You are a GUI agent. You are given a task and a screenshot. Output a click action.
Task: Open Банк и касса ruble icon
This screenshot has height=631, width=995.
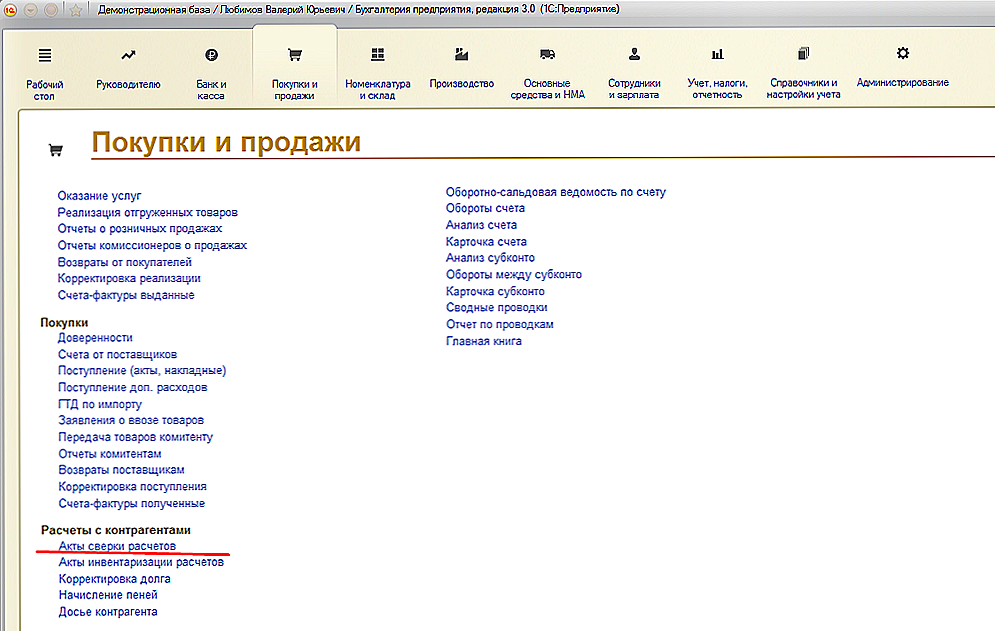coord(211,55)
